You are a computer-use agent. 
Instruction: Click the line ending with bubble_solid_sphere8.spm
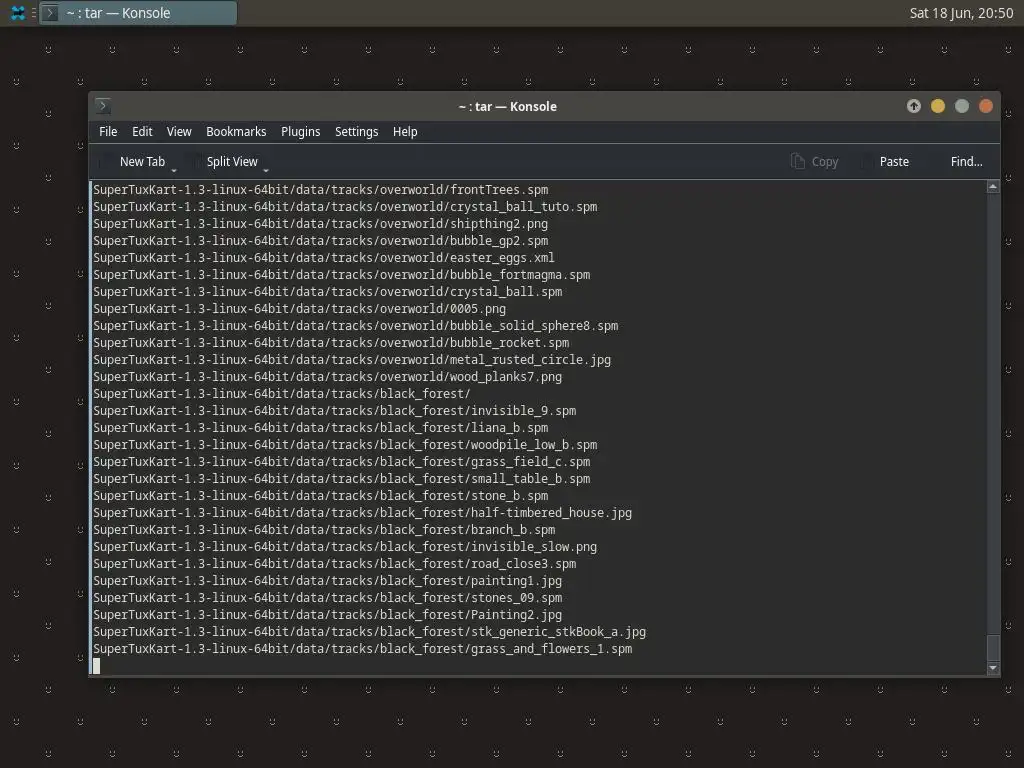coord(356,326)
